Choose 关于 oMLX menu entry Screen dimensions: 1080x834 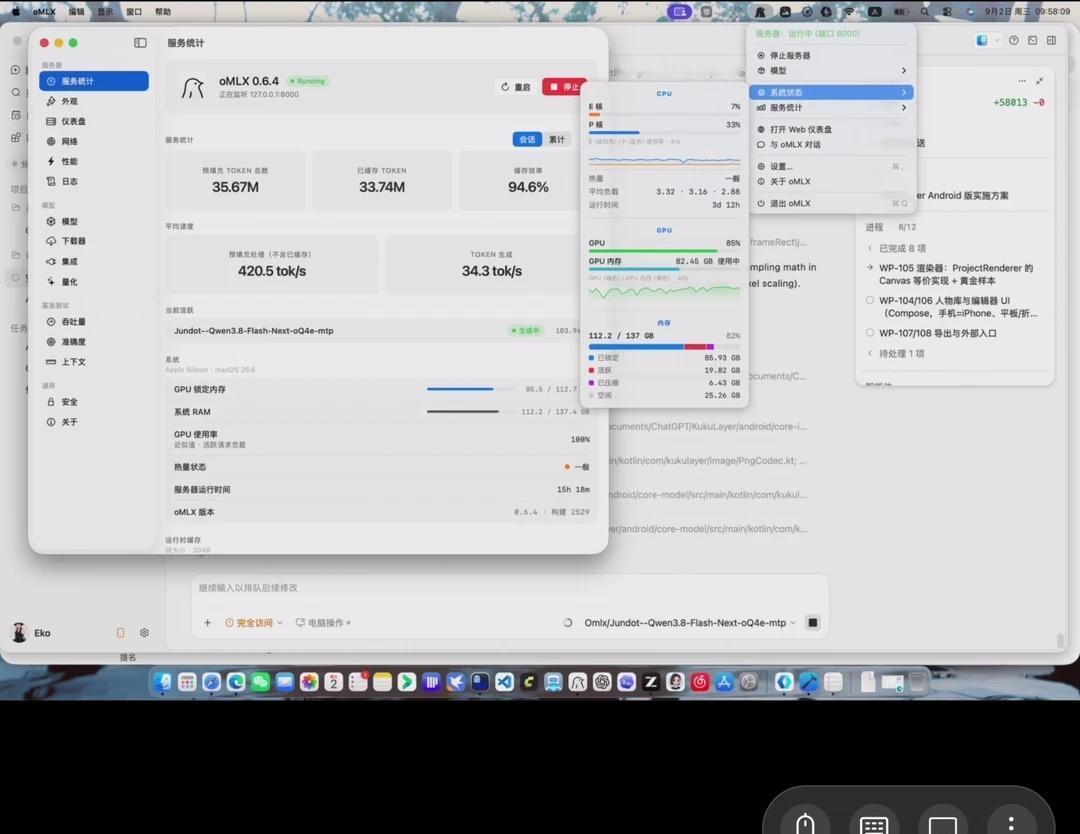tap(831, 181)
